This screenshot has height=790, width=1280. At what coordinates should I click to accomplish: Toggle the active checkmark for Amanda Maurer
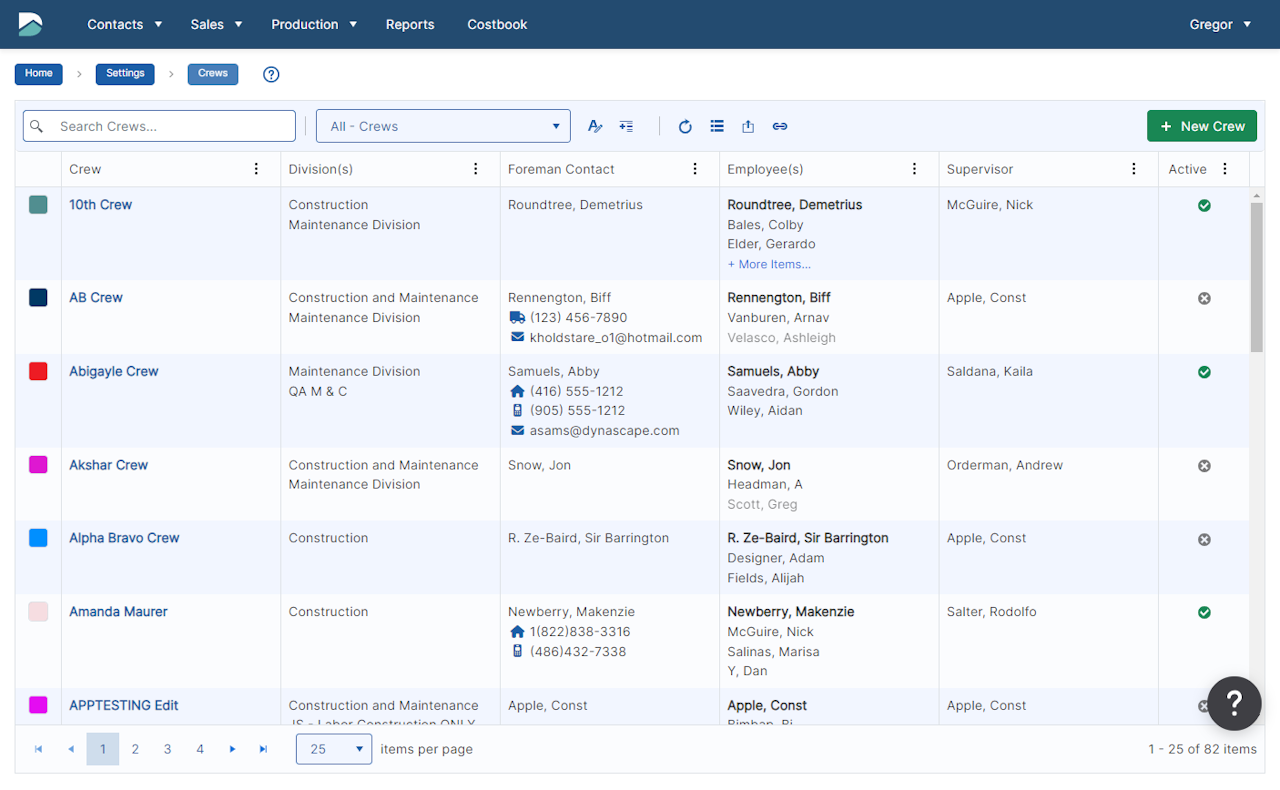tap(1204, 612)
